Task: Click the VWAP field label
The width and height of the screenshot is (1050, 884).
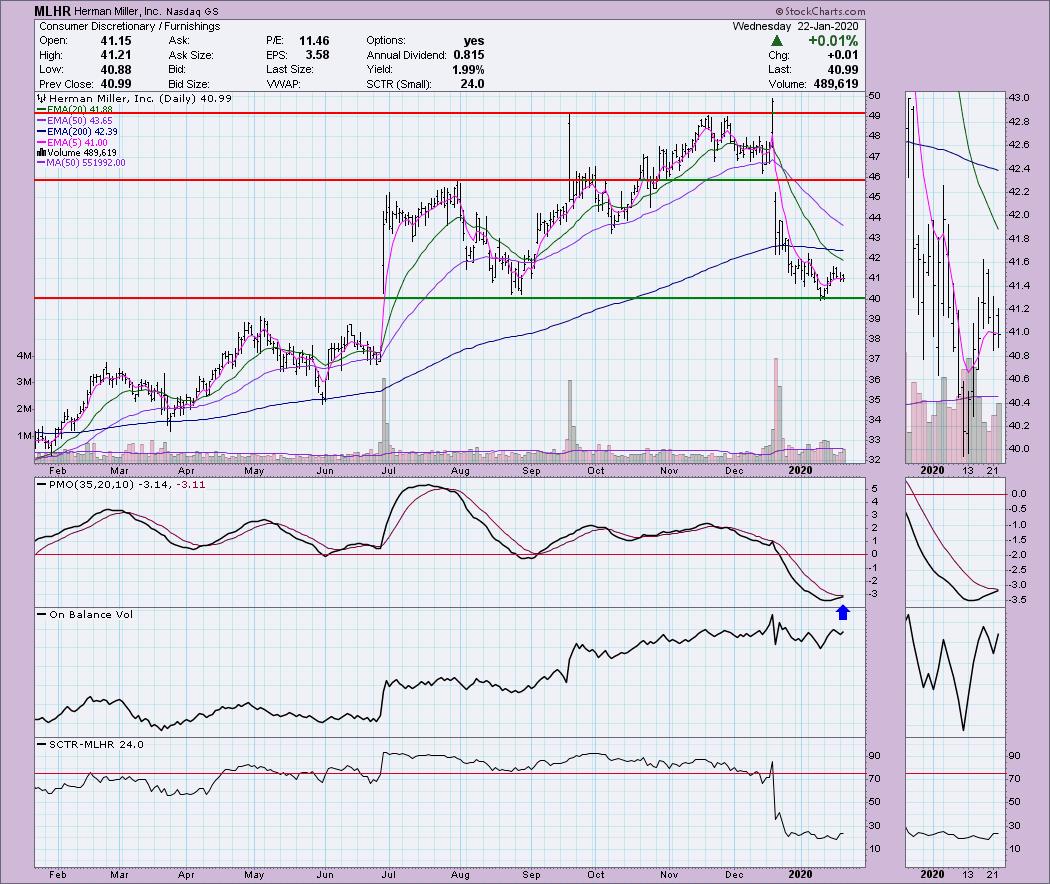Action: 283,84
